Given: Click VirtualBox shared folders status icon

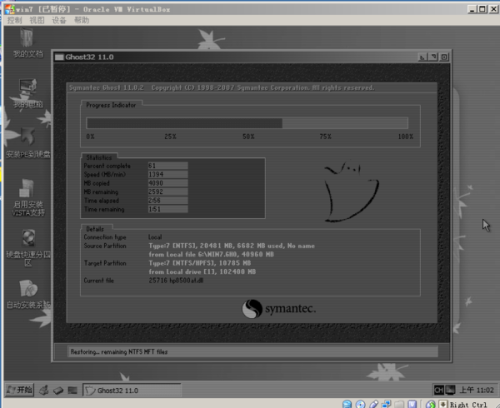Looking at the screenshot, I should 399,404.
